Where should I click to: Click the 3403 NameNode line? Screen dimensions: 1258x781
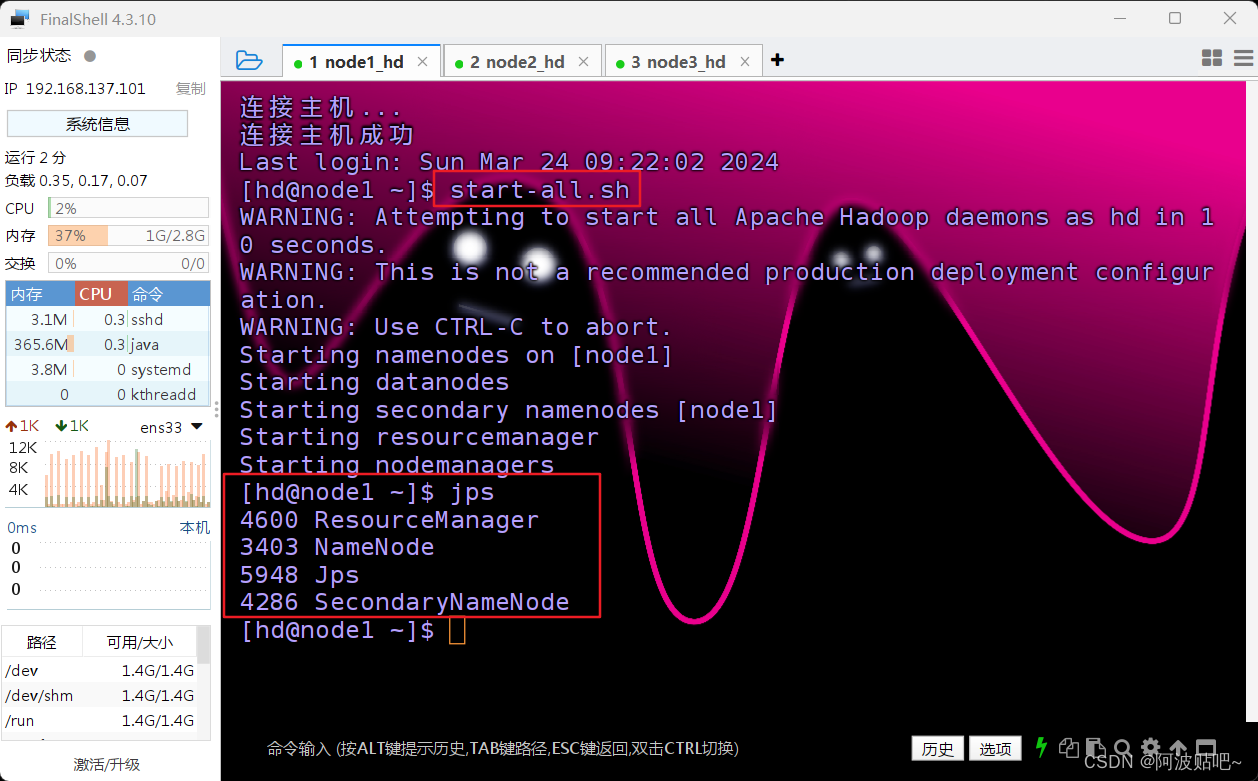[337, 547]
